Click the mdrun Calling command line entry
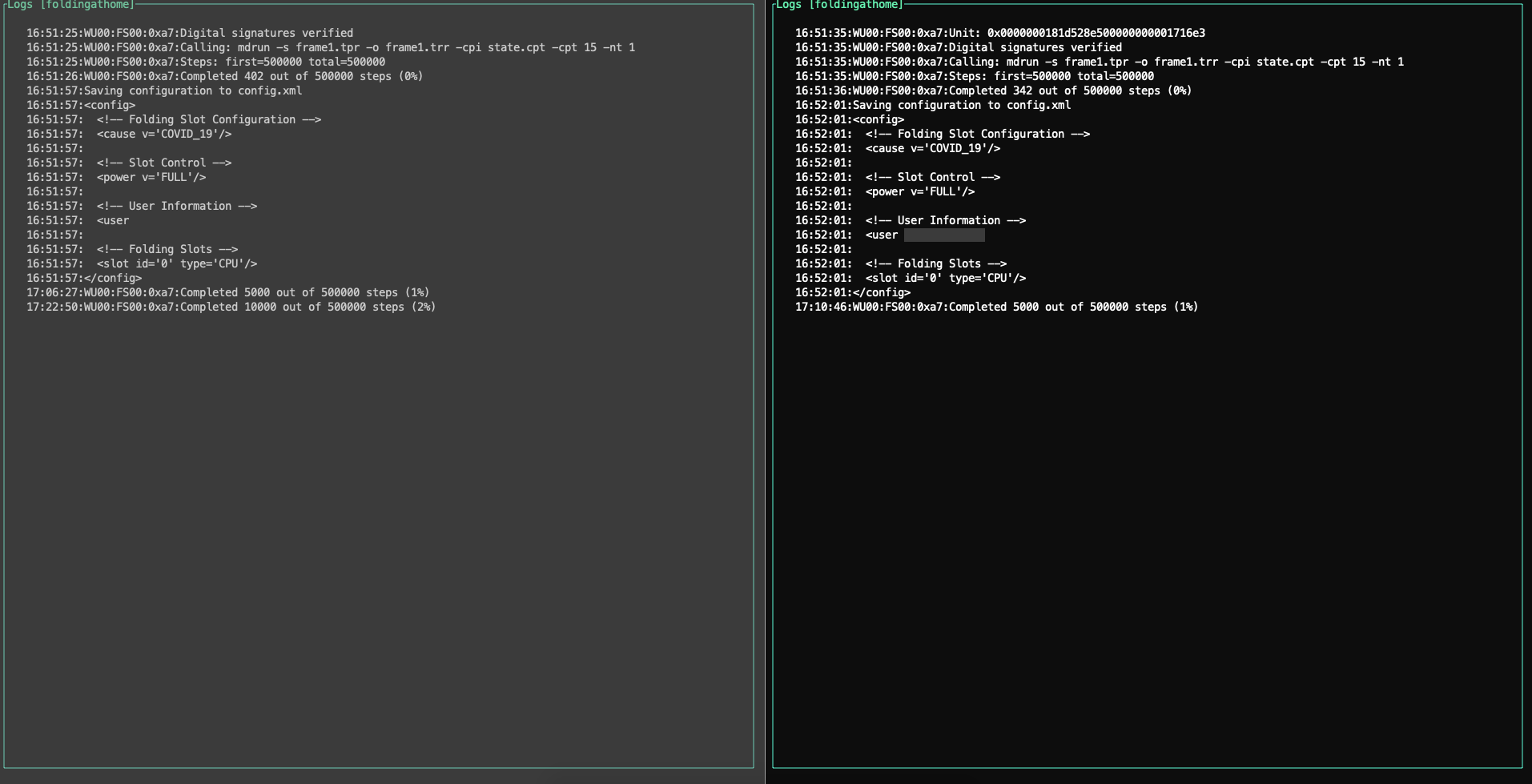 pos(331,47)
